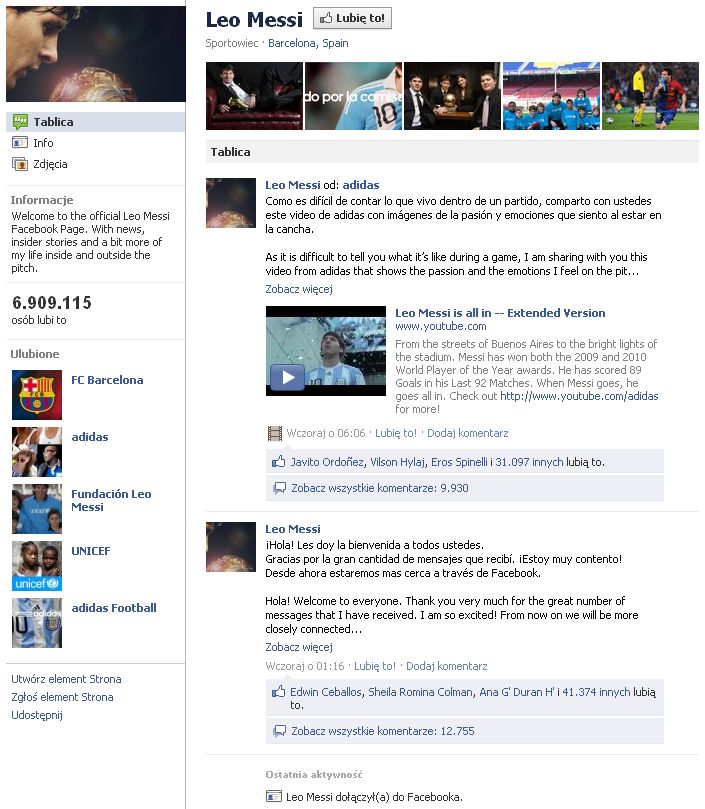Click the Lubię to! button beside Leo Messi
The width and height of the screenshot is (705, 809).
(352, 18)
